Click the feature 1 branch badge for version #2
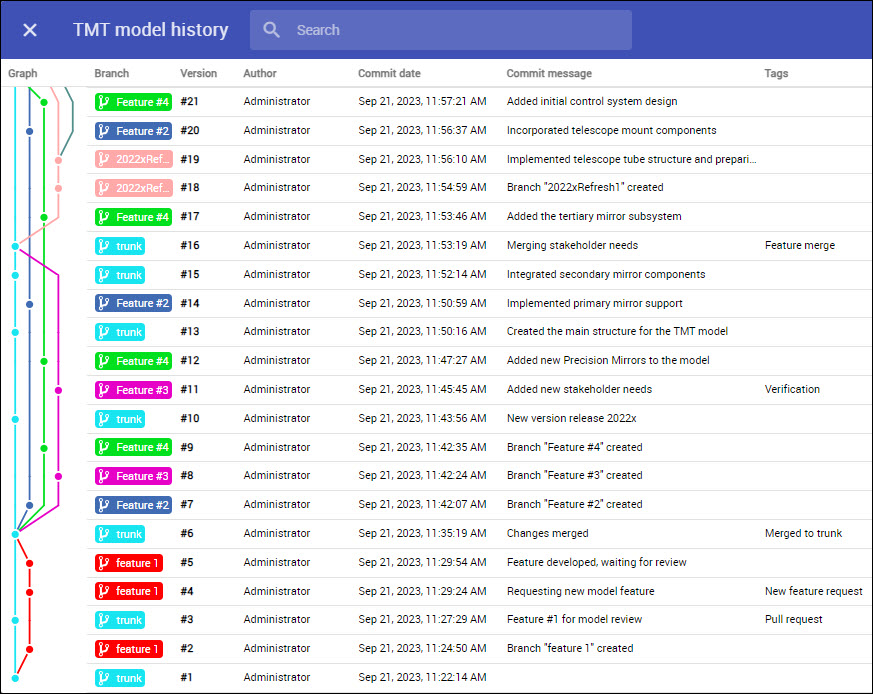Viewport: 873px width, 694px height. pyautogui.click(x=129, y=649)
